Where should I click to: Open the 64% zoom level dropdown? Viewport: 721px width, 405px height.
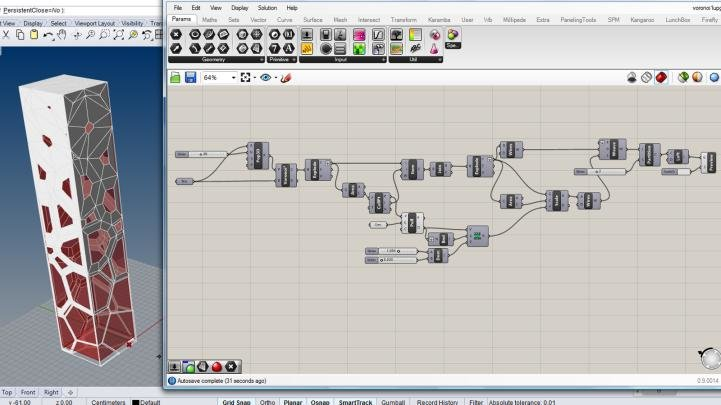[233, 77]
